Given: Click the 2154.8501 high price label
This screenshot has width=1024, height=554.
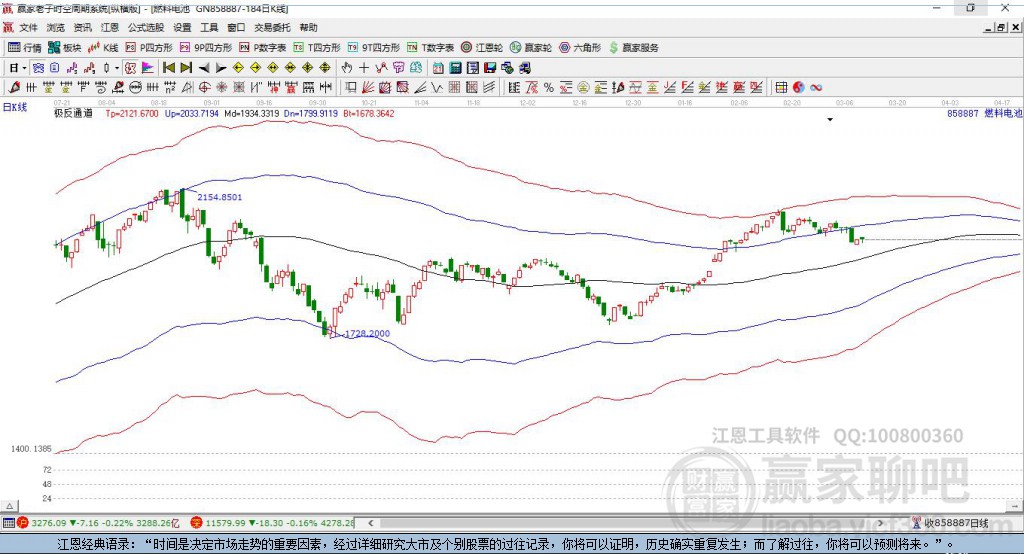Looking at the screenshot, I should click(x=219, y=197).
